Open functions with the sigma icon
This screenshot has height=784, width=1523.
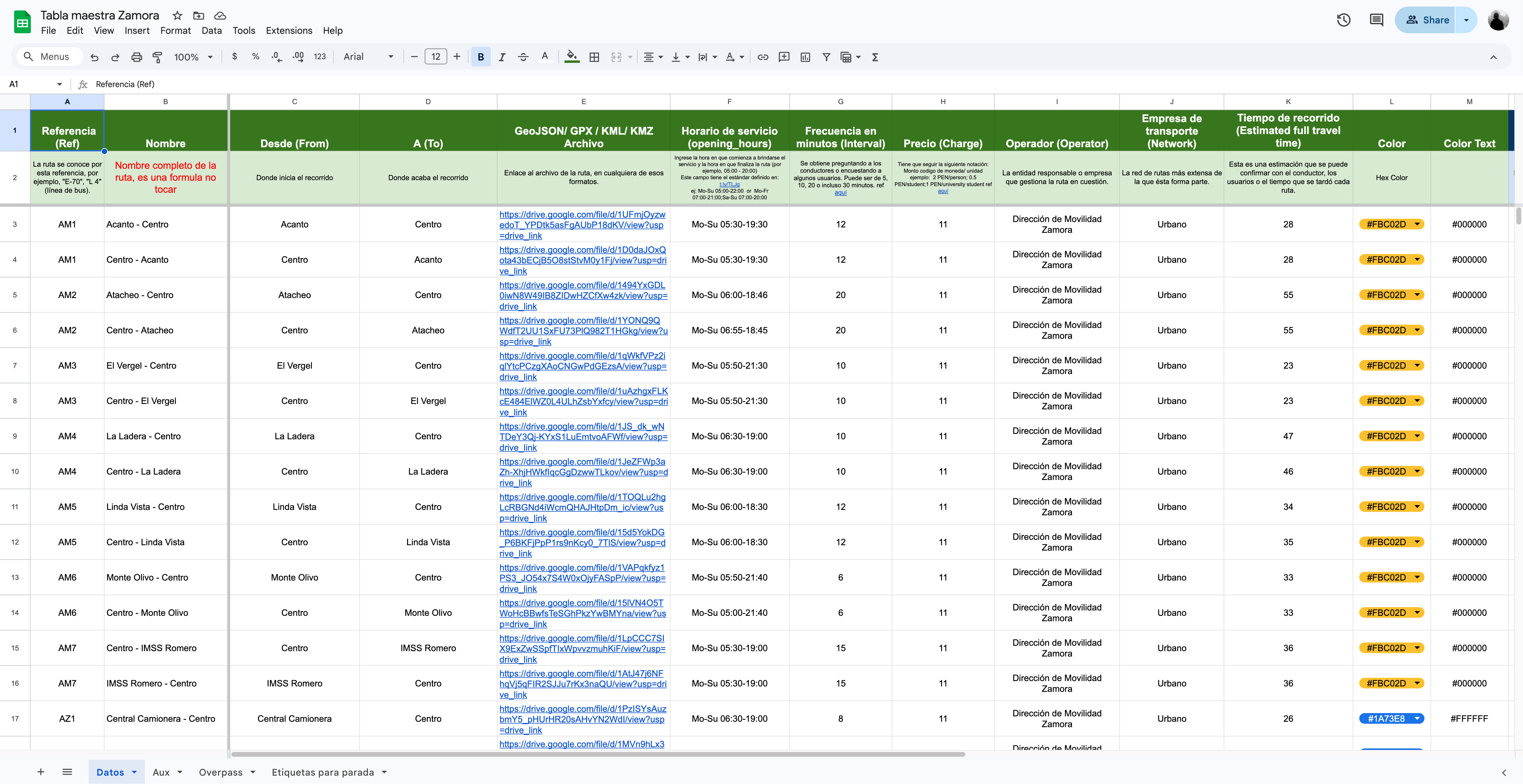tap(875, 57)
